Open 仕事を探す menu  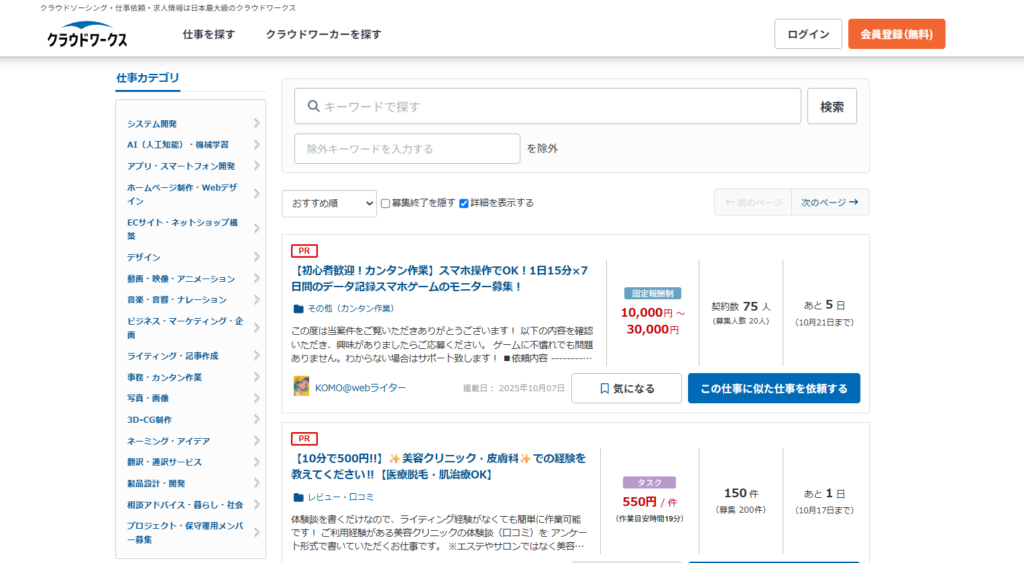(x=209, y=34)
